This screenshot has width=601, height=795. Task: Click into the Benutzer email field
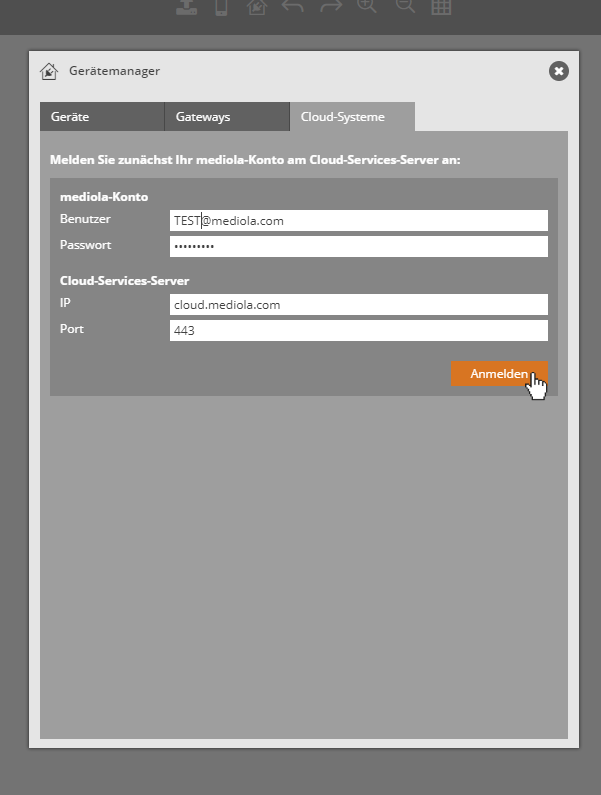tap(359, 221)
